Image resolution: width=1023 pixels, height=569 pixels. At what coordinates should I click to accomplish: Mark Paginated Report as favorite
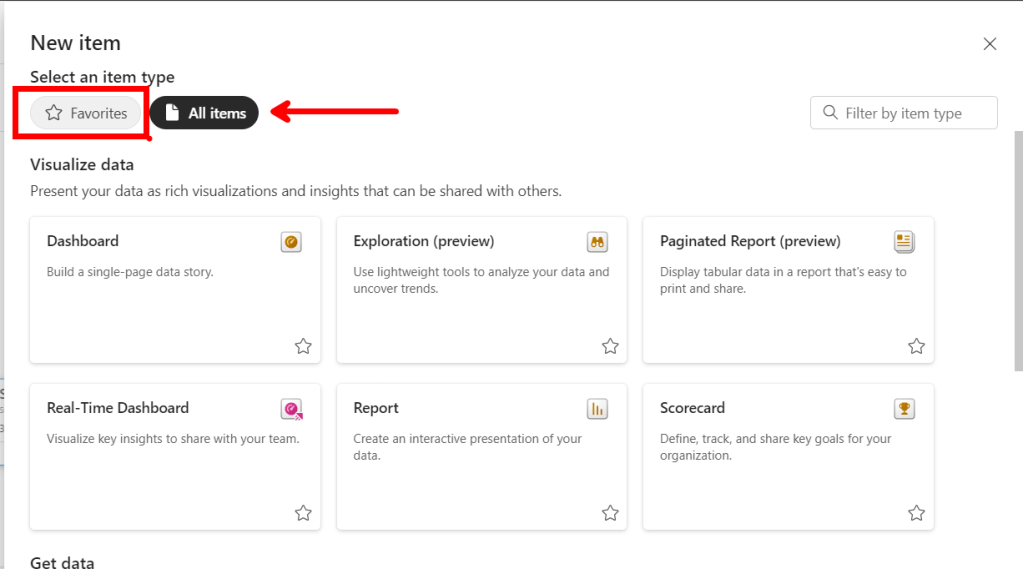coord(916,346)
